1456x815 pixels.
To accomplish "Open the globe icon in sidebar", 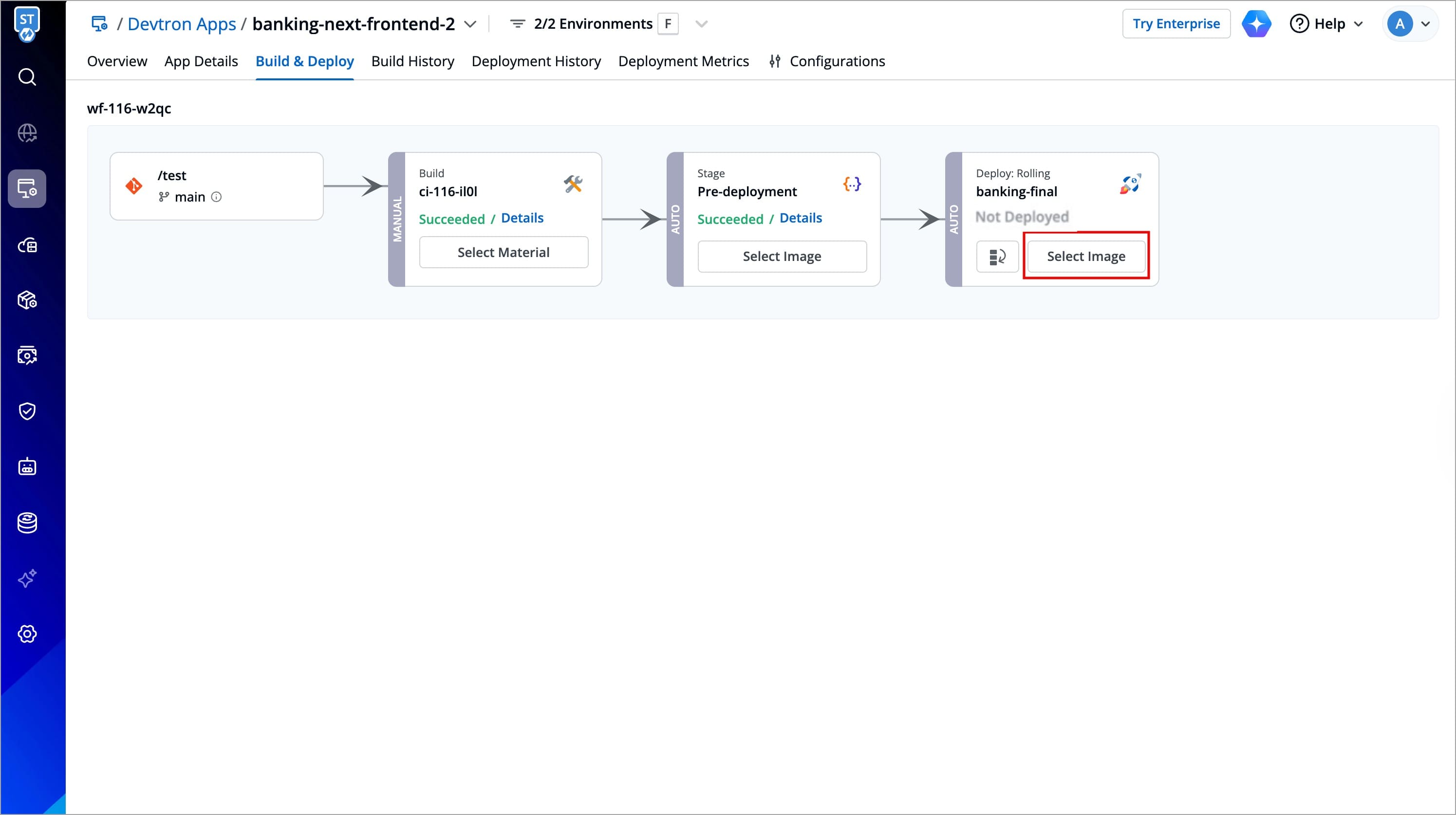I will (27, 133).
